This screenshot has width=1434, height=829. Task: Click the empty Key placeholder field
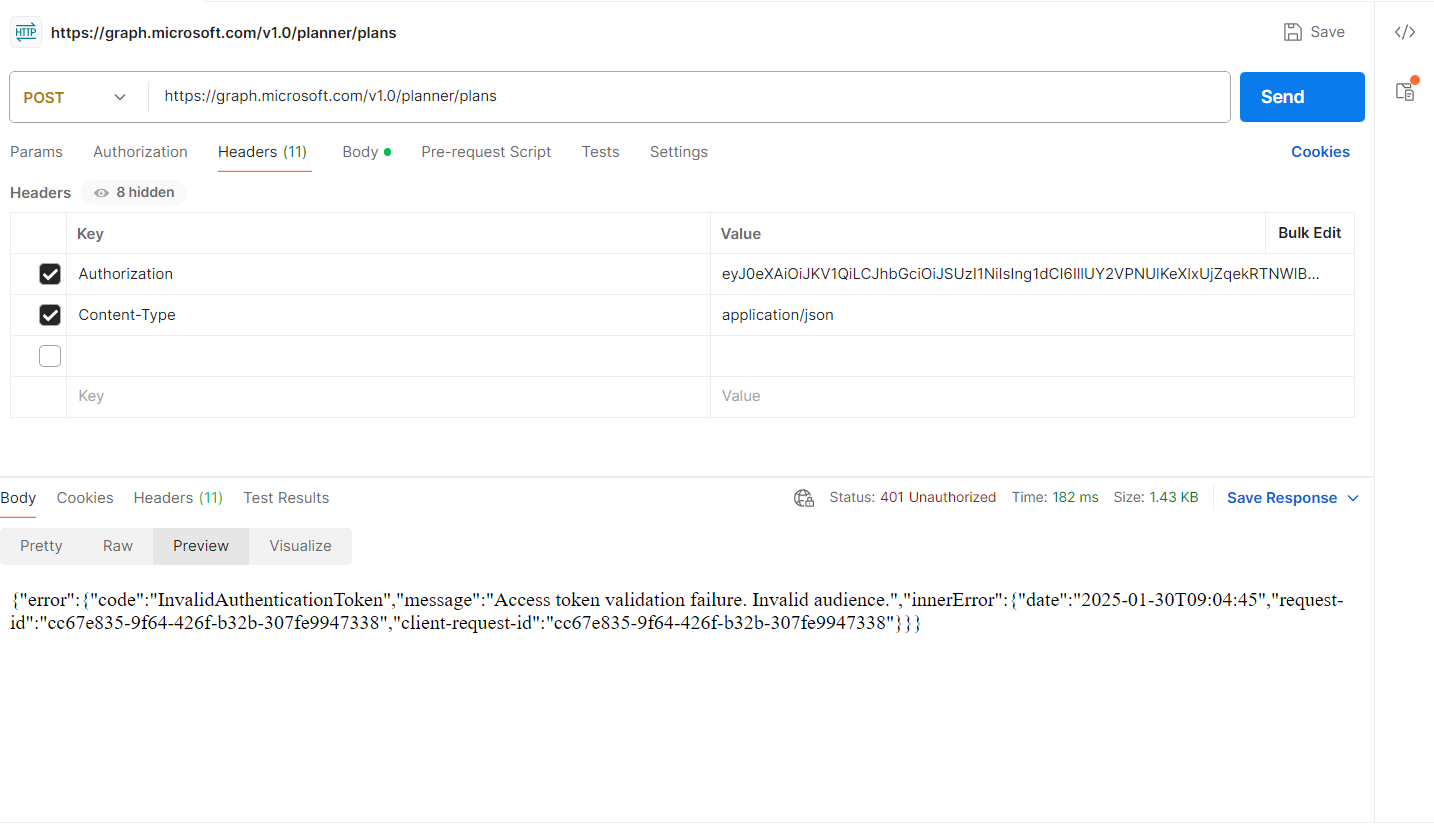pyautogui.click(x=388, y=397)
